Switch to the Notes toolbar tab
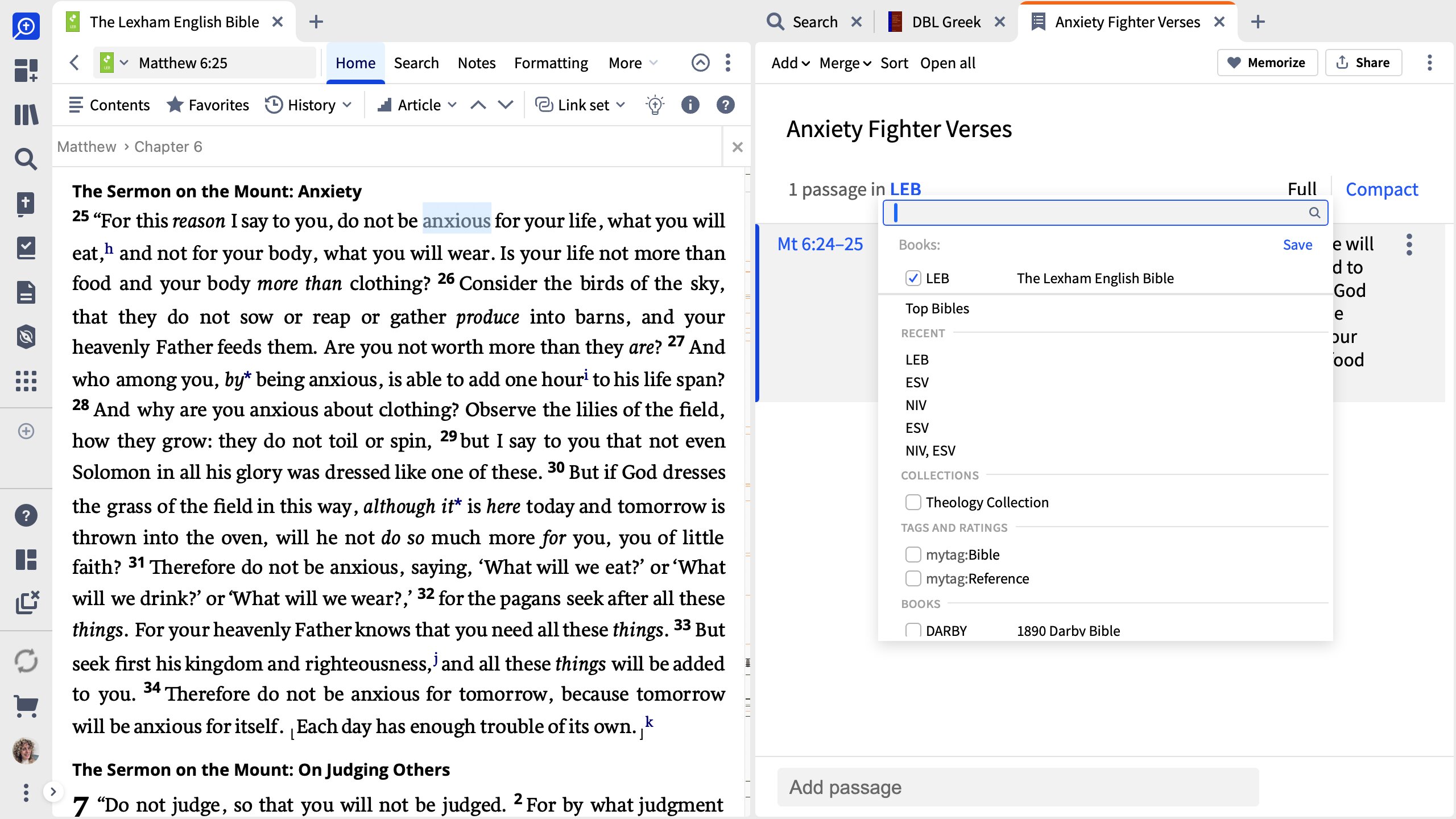Viewport: 1456px width, 819px height. 477,63
